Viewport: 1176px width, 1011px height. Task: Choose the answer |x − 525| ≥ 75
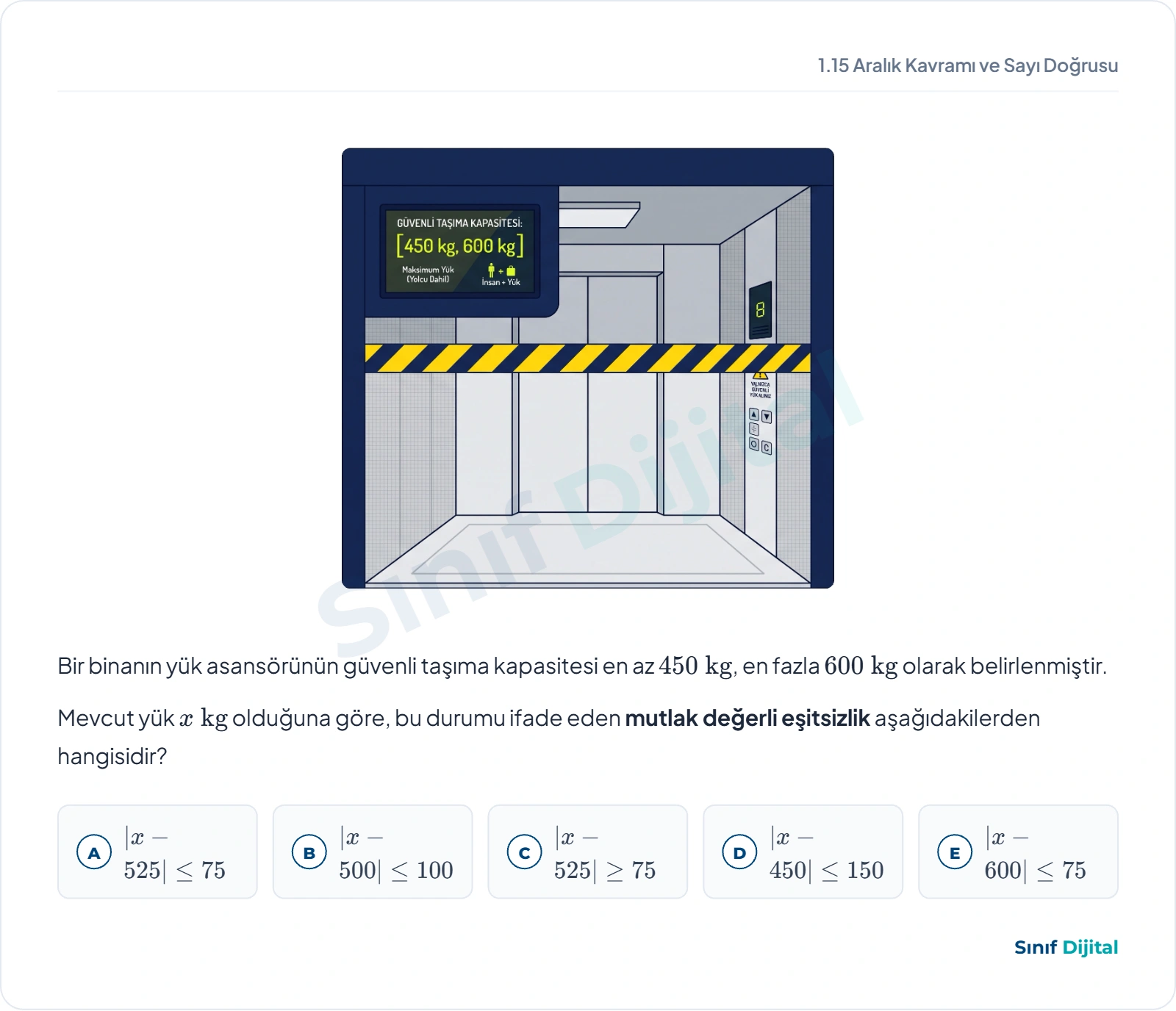tap(588, 852)
